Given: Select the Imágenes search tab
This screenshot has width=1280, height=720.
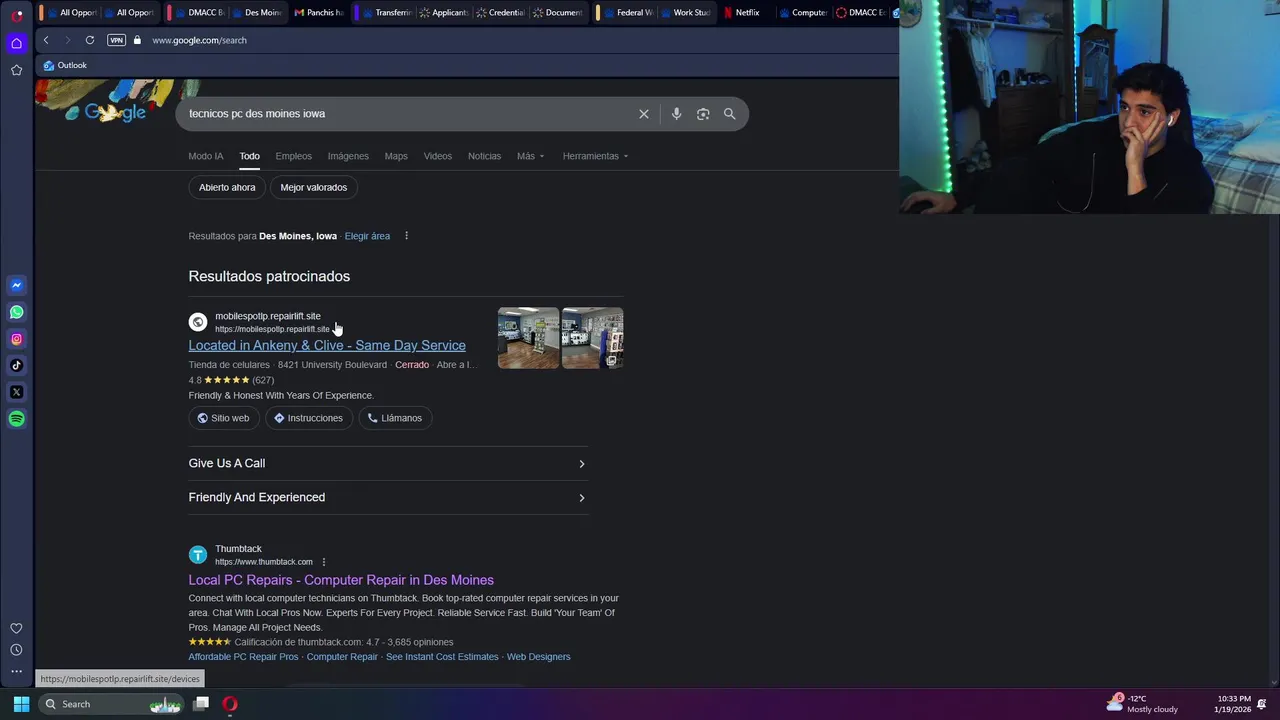Looking at the screenshot, I should coord(348,156).
